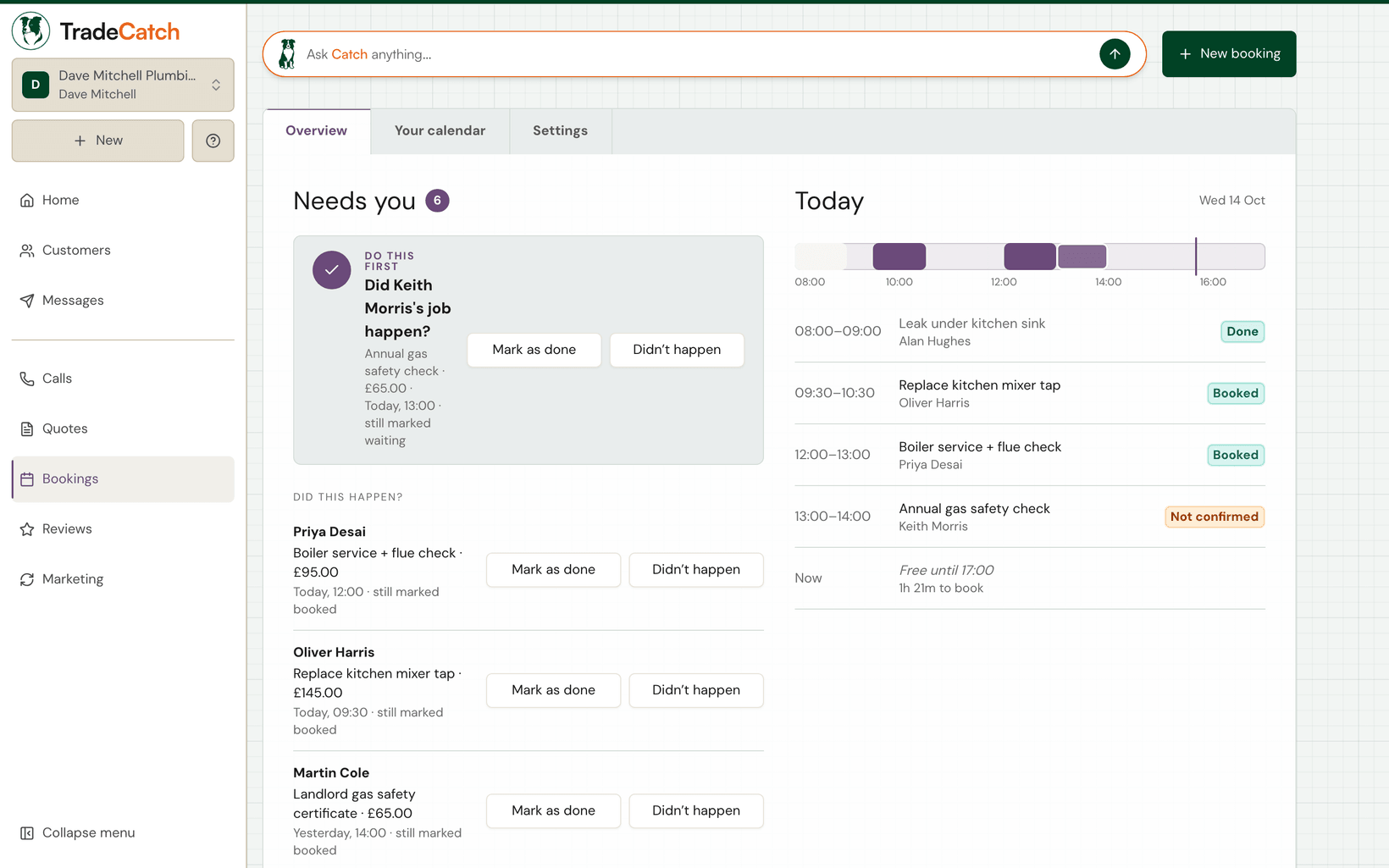The width and height of the screenshot is (1389, 868).
Task: Open Marketing in sidebar
Action: [x=123, y=579]
